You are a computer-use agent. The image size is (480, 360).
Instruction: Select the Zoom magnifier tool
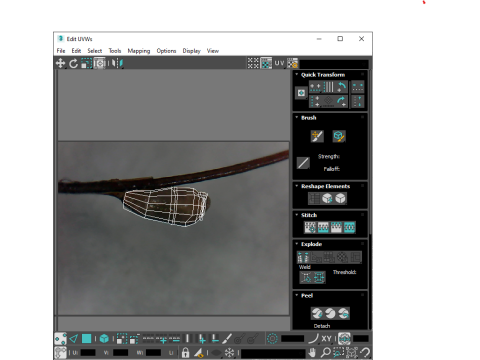325,352
